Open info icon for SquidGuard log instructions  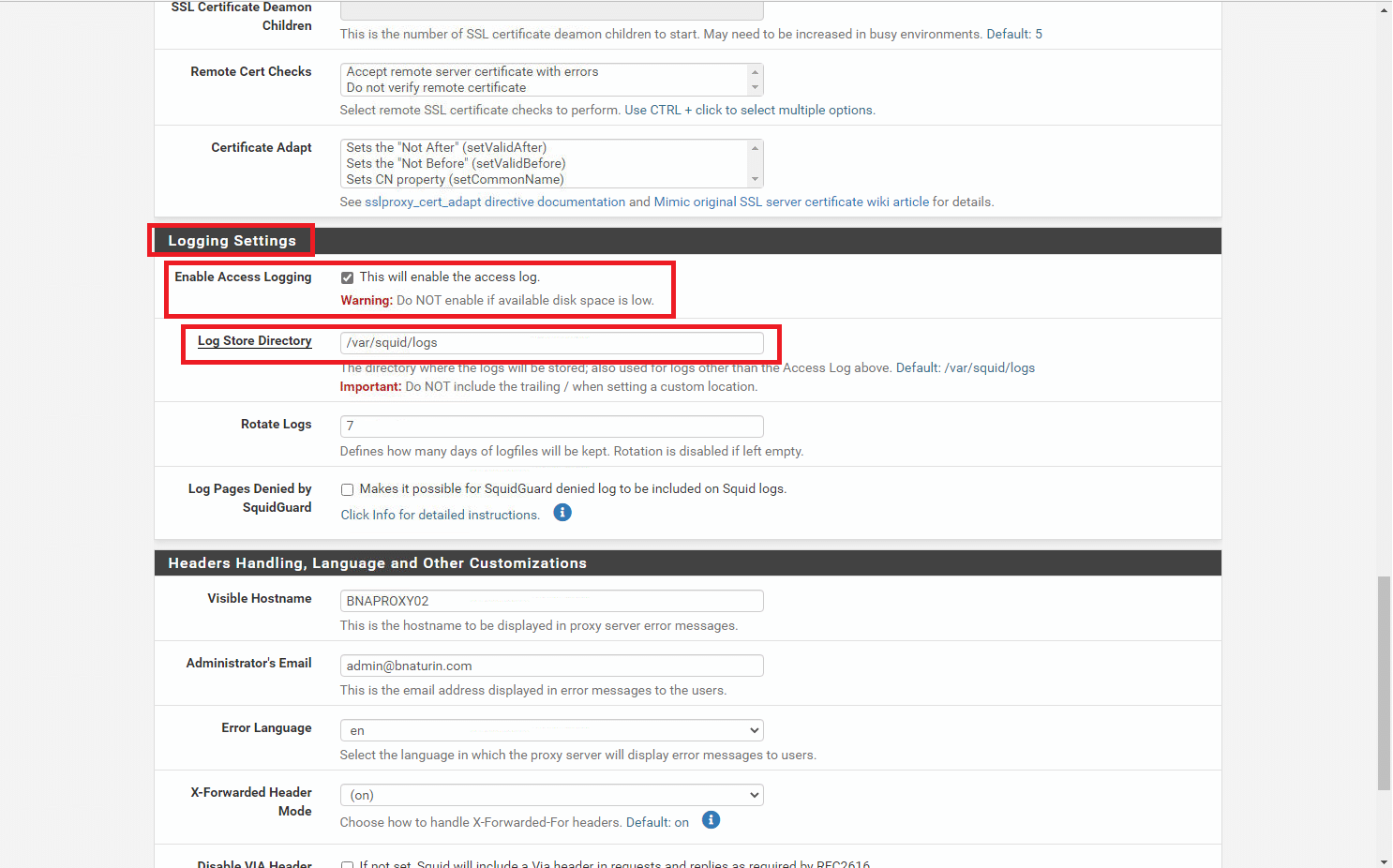point(562,513)
